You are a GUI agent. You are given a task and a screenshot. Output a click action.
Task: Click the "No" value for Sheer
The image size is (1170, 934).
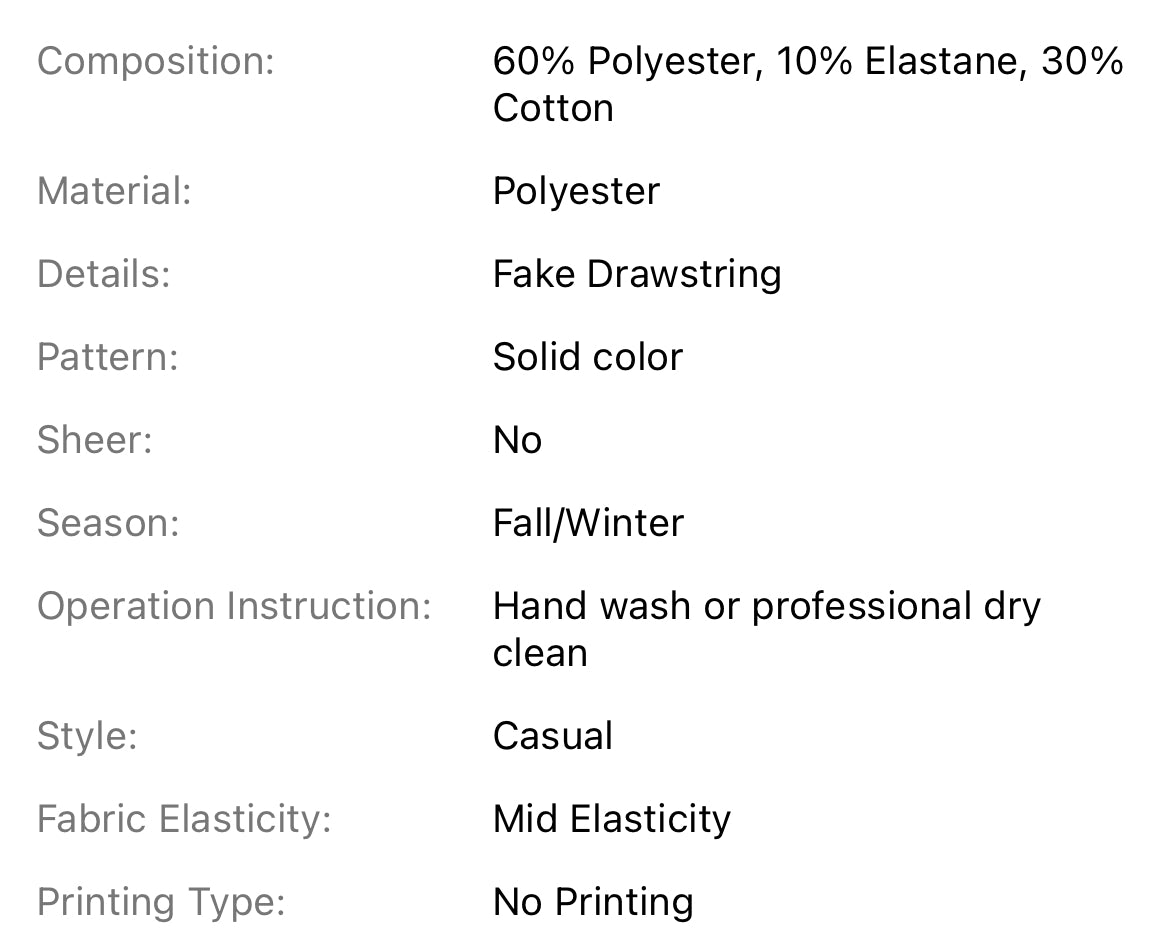517,440
